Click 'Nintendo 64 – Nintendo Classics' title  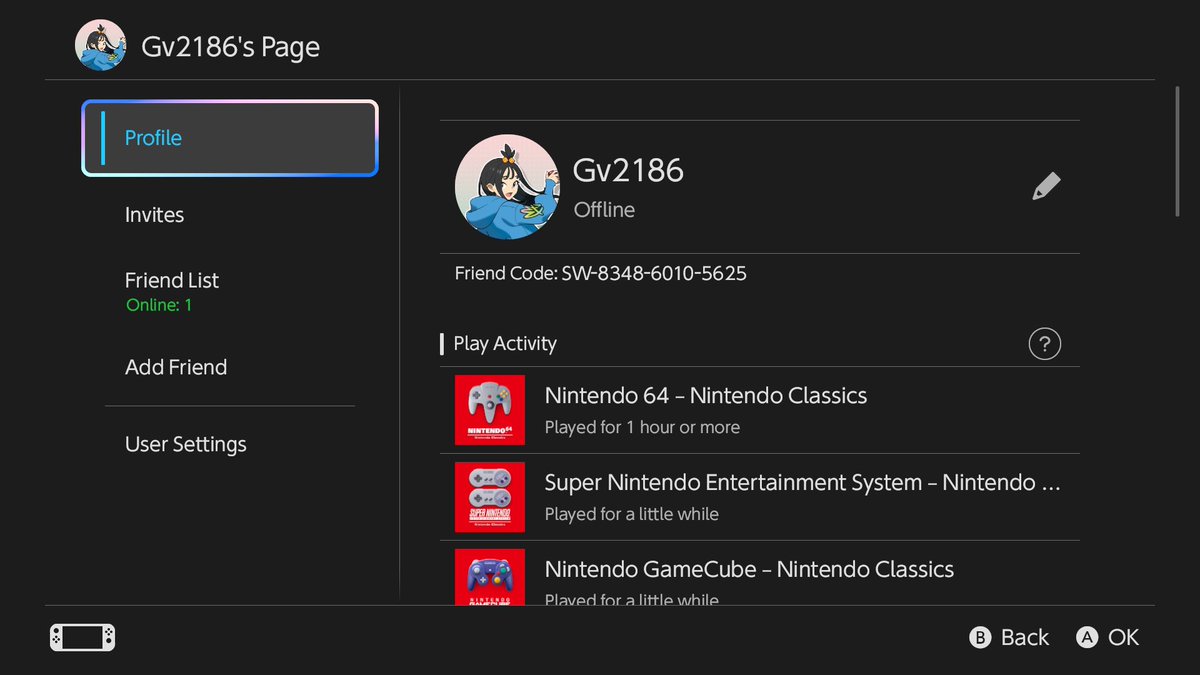706,396
